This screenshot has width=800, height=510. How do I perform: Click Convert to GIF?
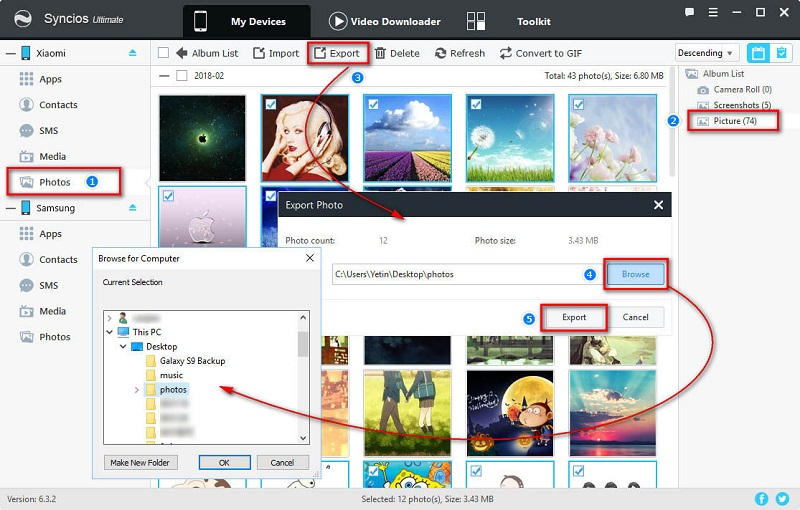click(541, 53)
